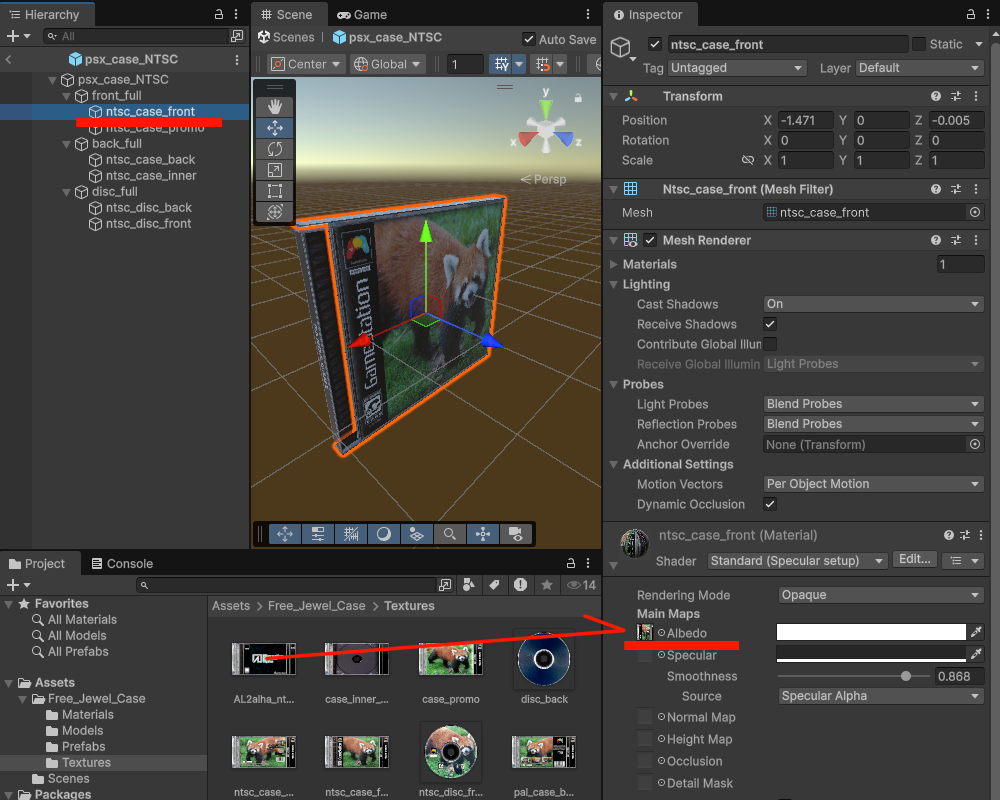Expand the Materials foldout
This screenshot has height=800, width=1000.
pyautogui.click(x=614, y=264)
